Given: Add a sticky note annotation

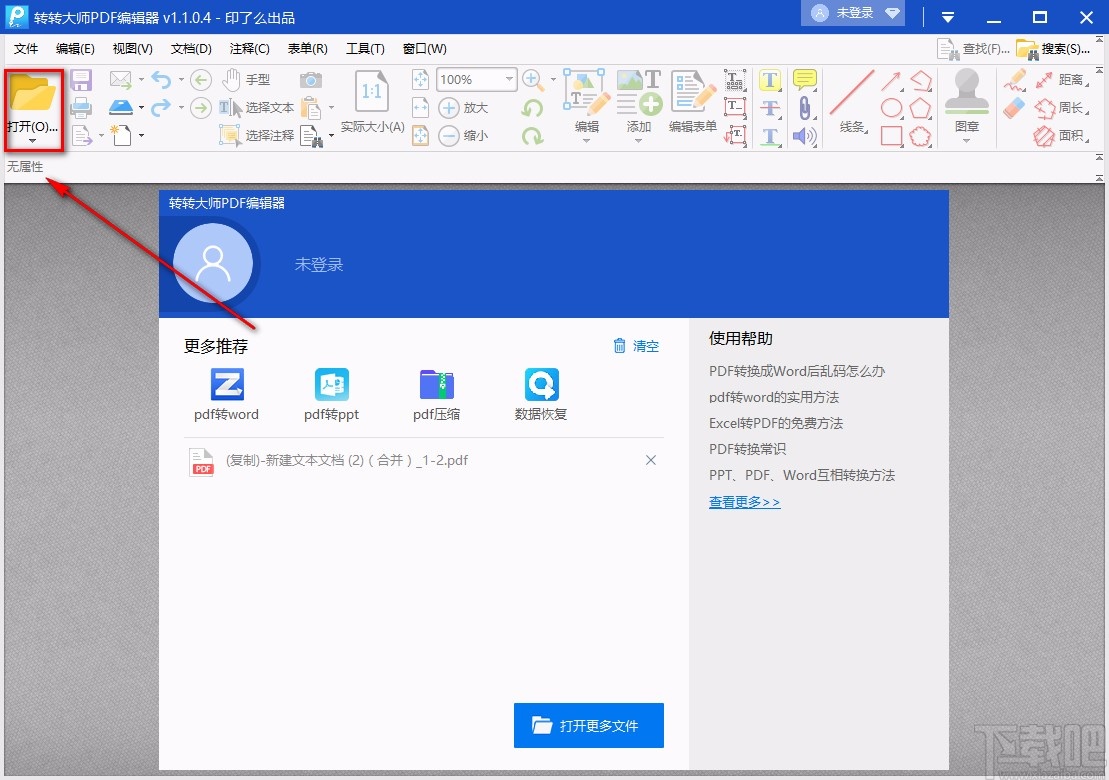Looking at the screenshot, I should click(806, 79).
